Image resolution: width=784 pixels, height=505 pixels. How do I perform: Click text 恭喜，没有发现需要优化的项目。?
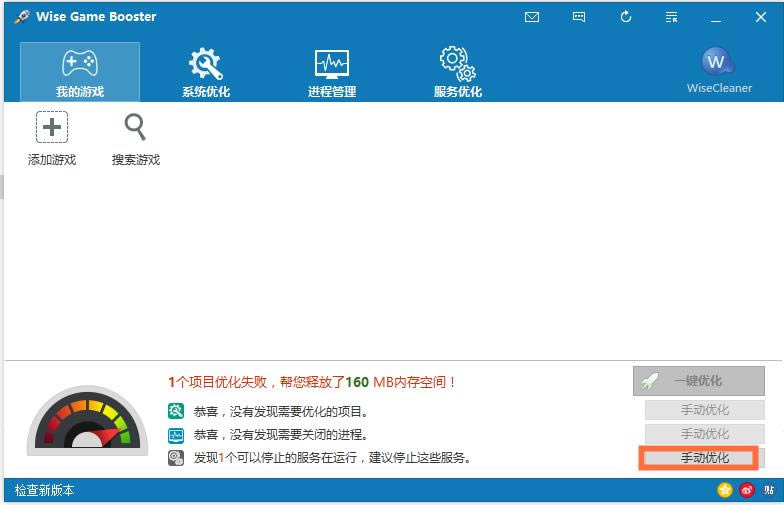point(282,412)
